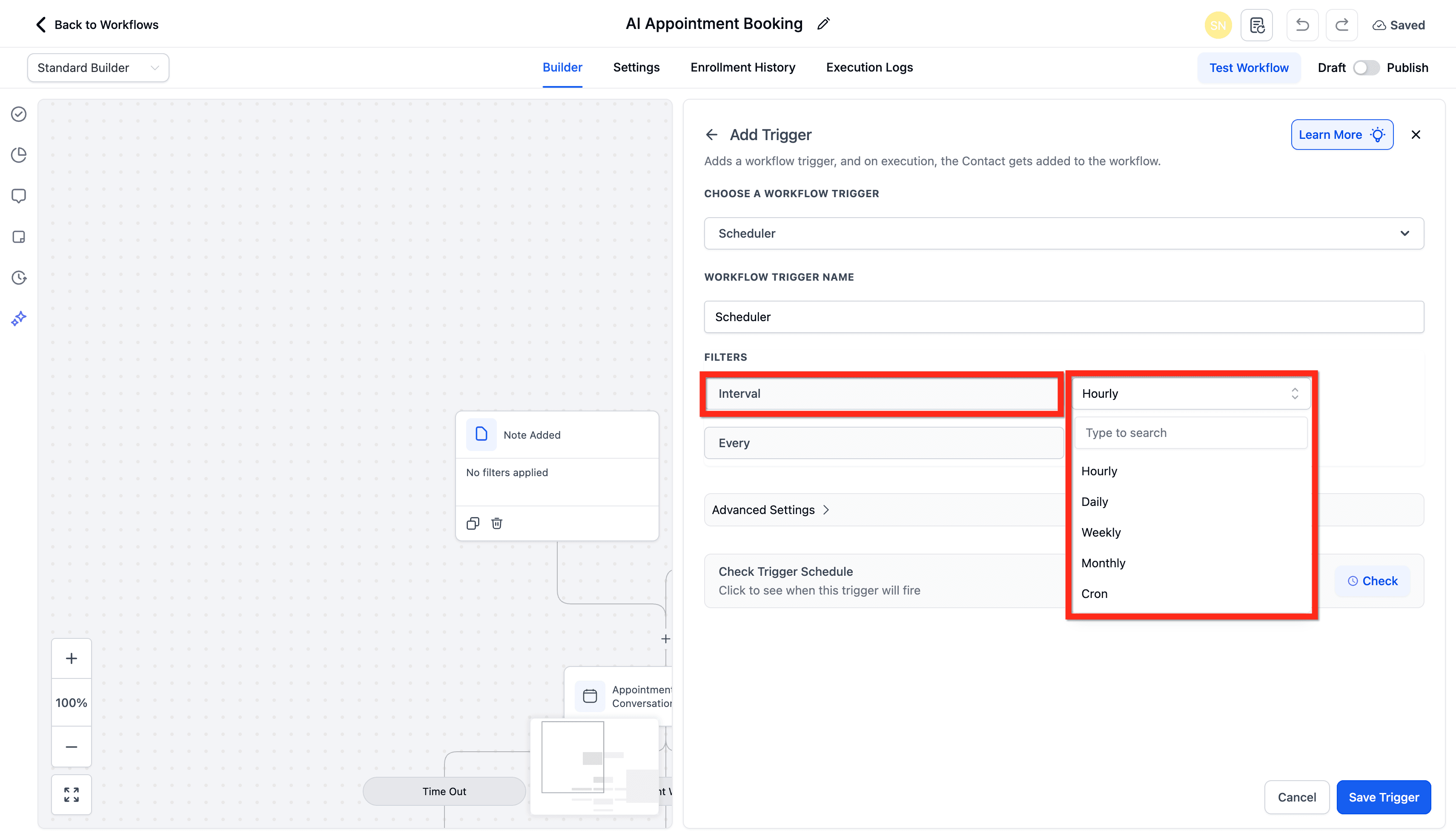Select the Note Added trigger card
The height and width of the screenshot is (839, 1456).
[556, 475]
